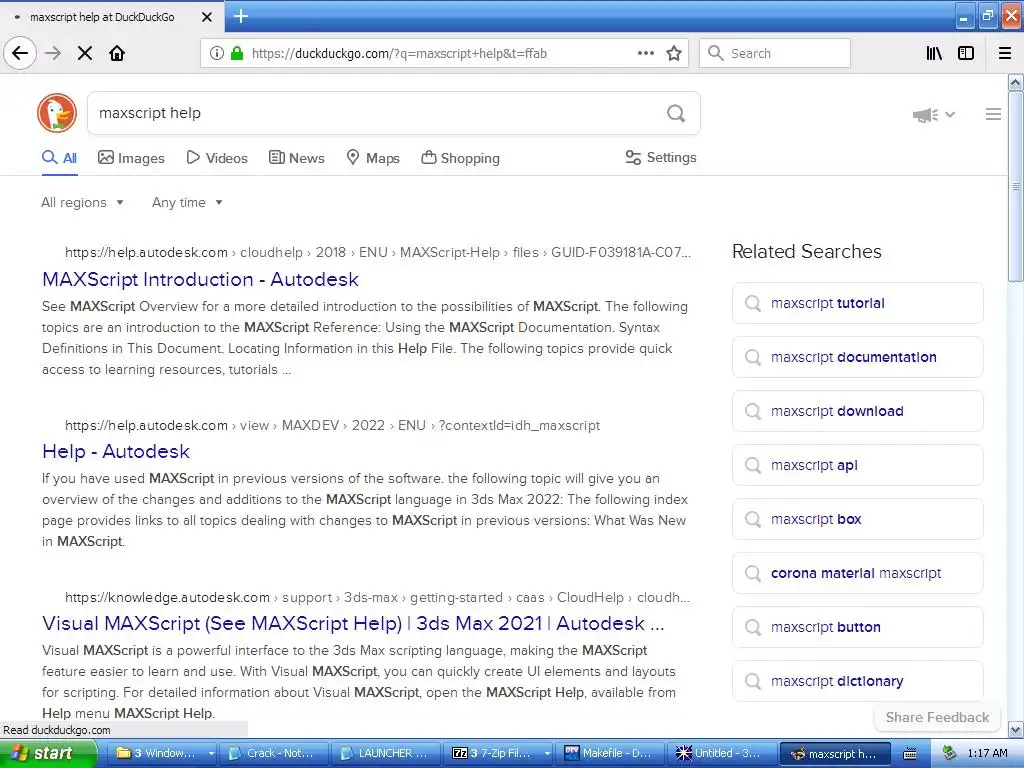This screenshot has height=768, width=1024.
Task: Switch to LAUNCHER taskbar window
Action: [386, 753]
